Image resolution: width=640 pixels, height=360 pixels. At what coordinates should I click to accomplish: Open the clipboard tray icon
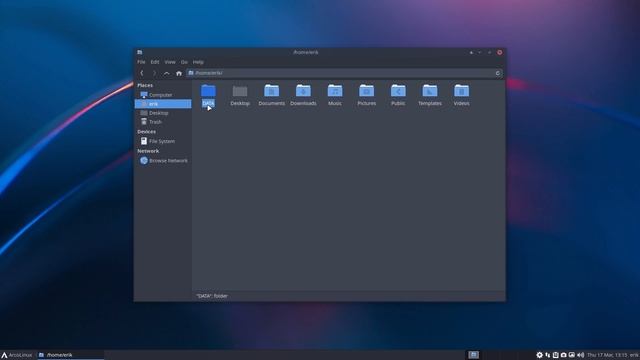[556, 355]
